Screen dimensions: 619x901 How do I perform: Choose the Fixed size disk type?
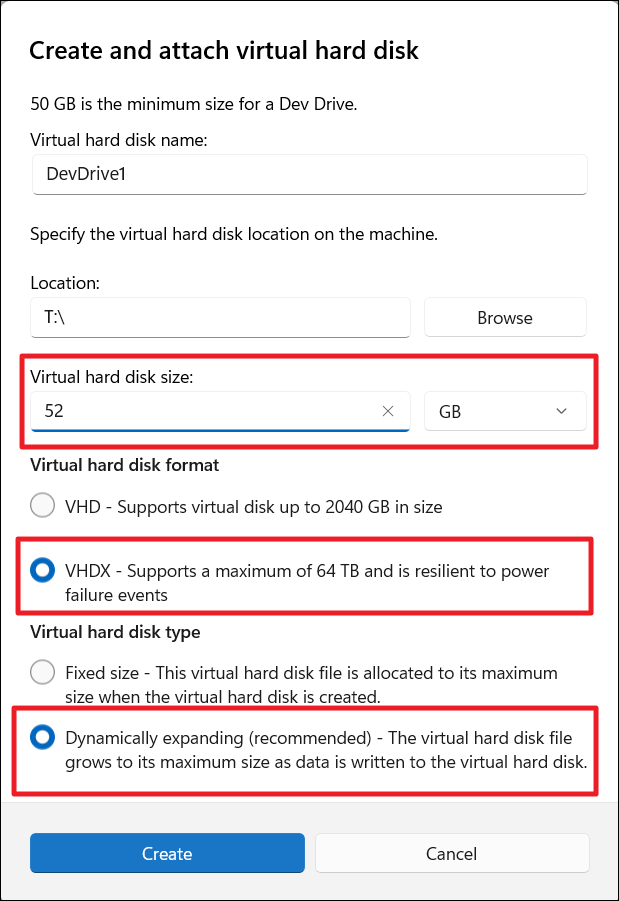tap(43, 672)
